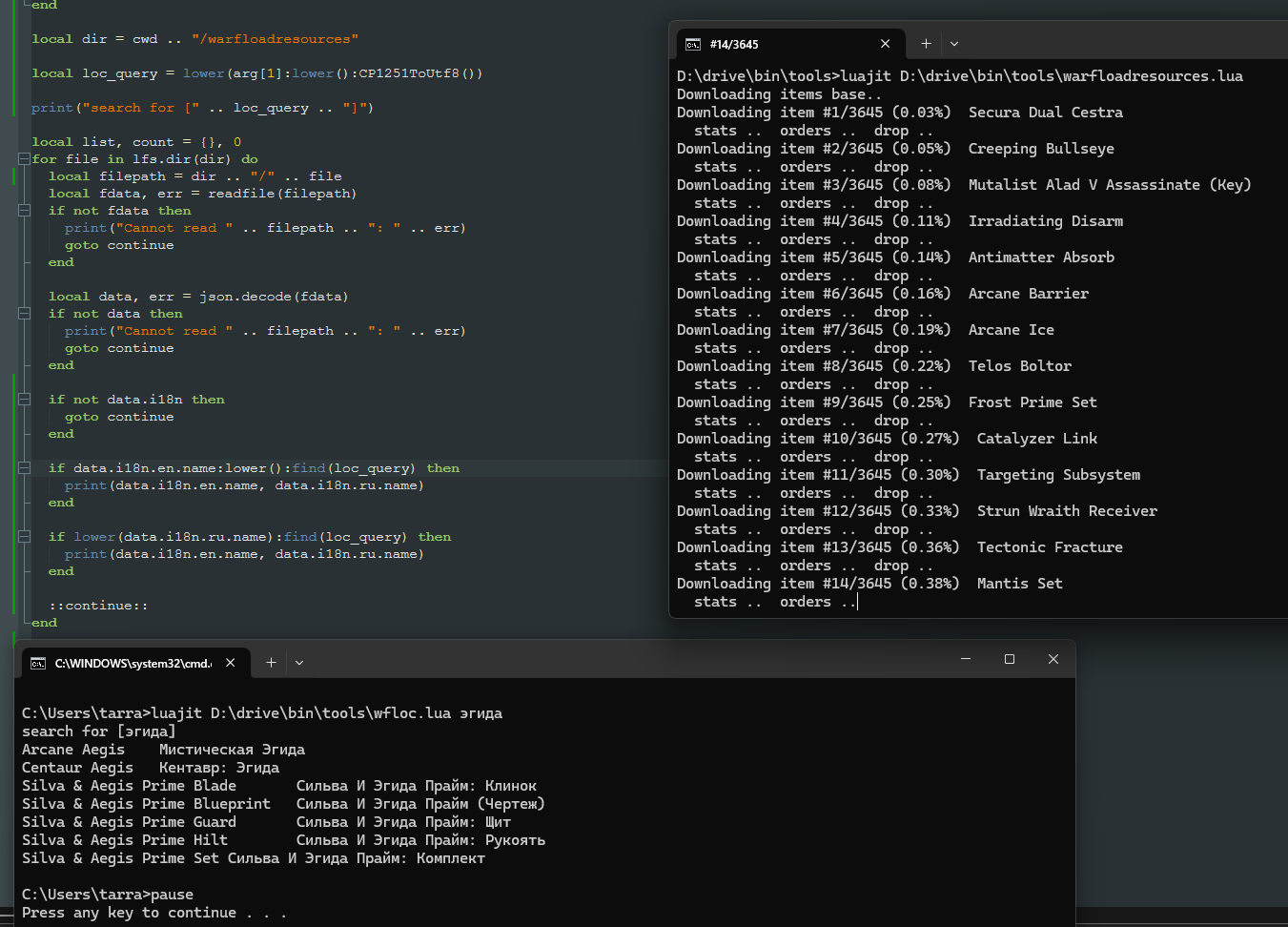1288x927 pixels.
Task: Click the 'local list, count = {}, 0' line
Action: (136, 142)
